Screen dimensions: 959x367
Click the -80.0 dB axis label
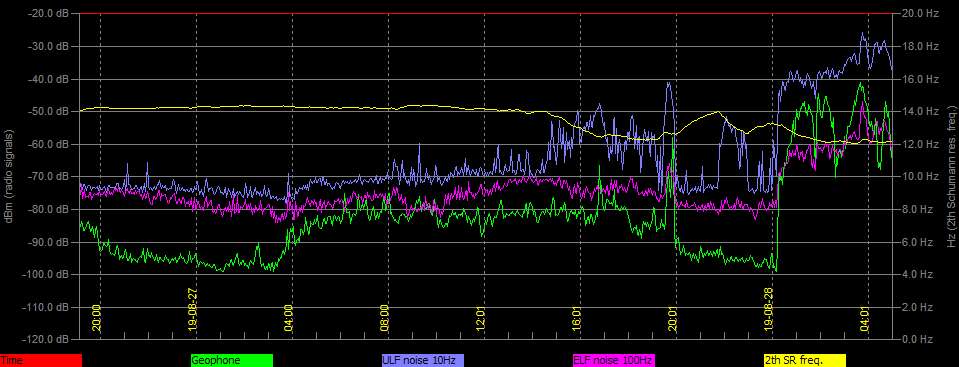(48, 209)
